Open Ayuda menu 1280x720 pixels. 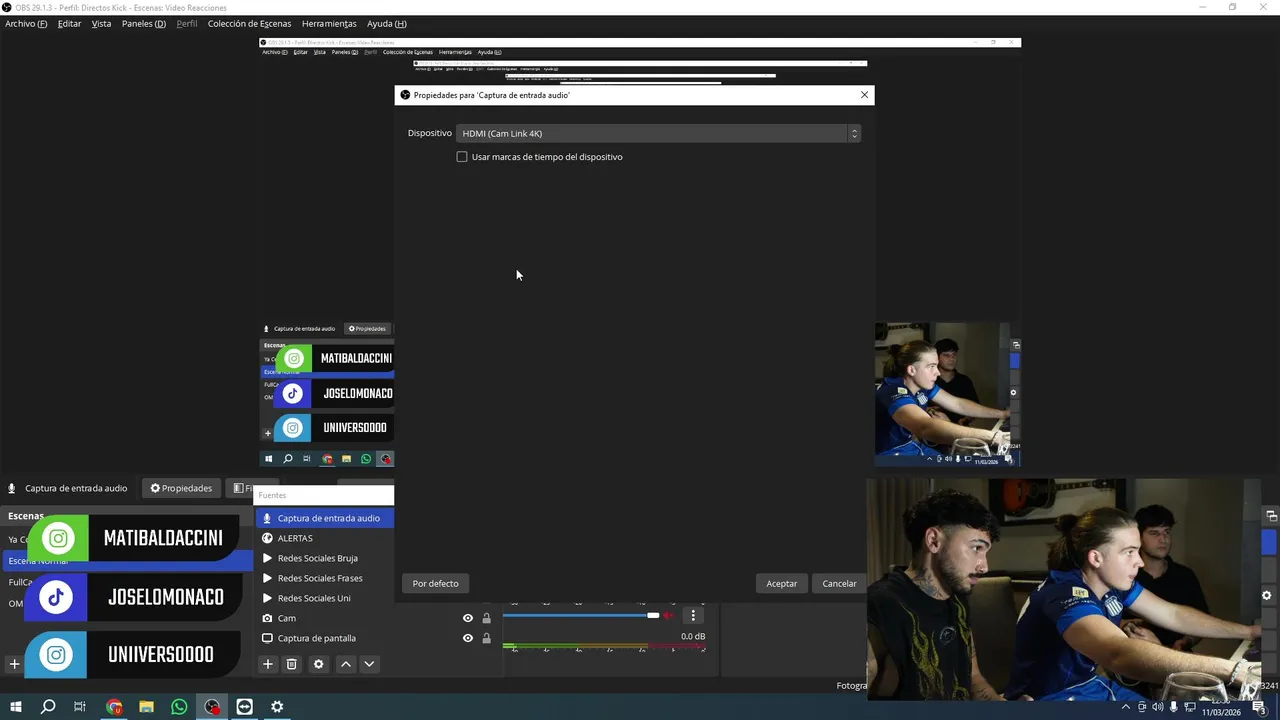coord(386,23)
